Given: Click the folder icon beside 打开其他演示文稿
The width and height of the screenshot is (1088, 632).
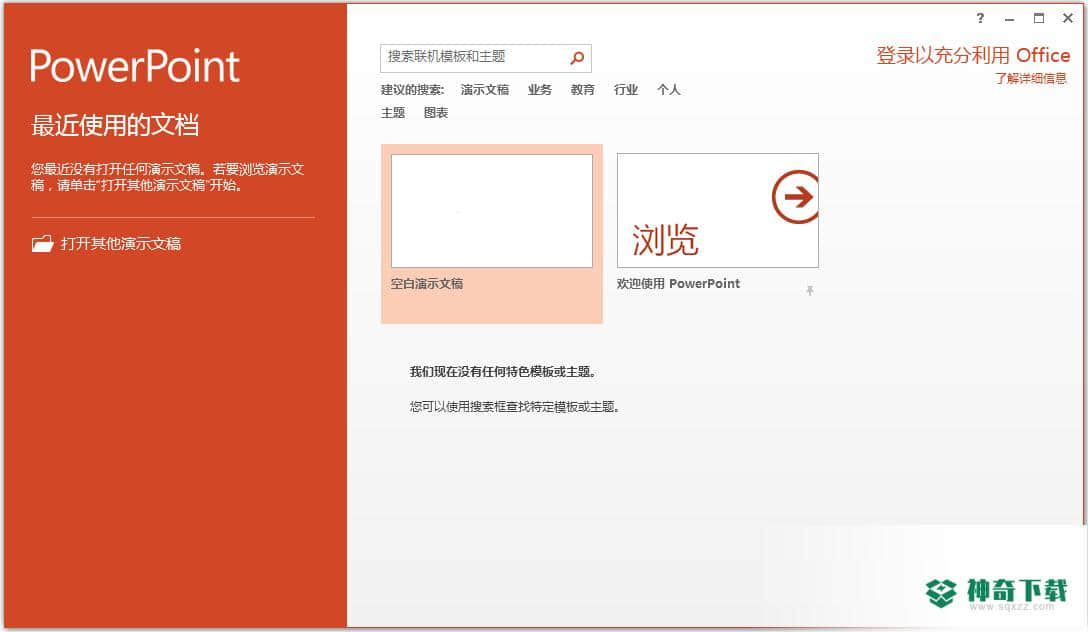Looking at the screenshot, I should pyautogui.click(x=42, y=244).
